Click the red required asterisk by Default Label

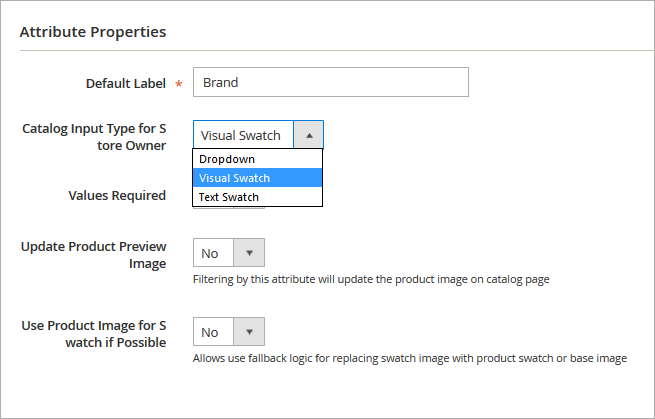pyautogui.click(x=179, y=85)
